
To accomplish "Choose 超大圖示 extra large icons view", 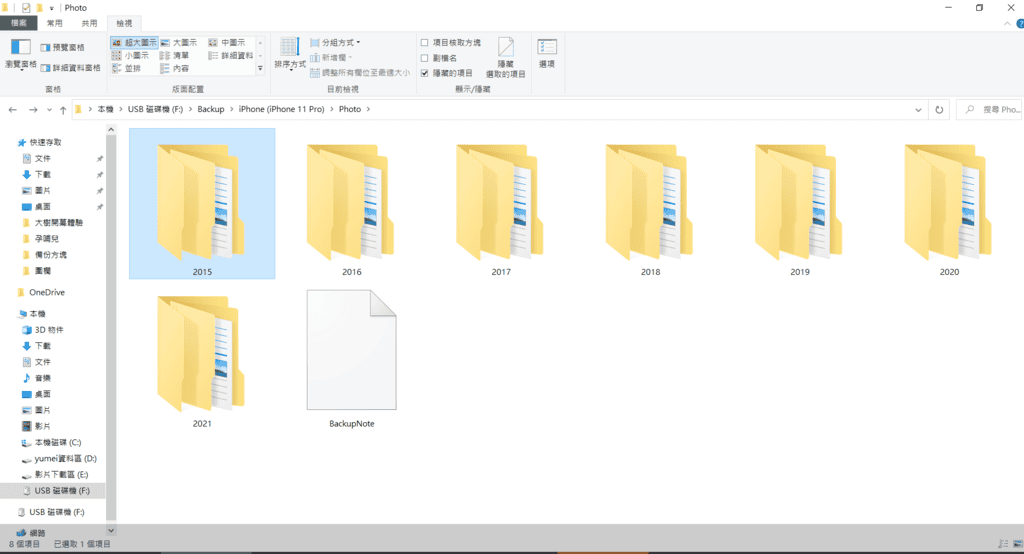I will [x=134, y=42].
